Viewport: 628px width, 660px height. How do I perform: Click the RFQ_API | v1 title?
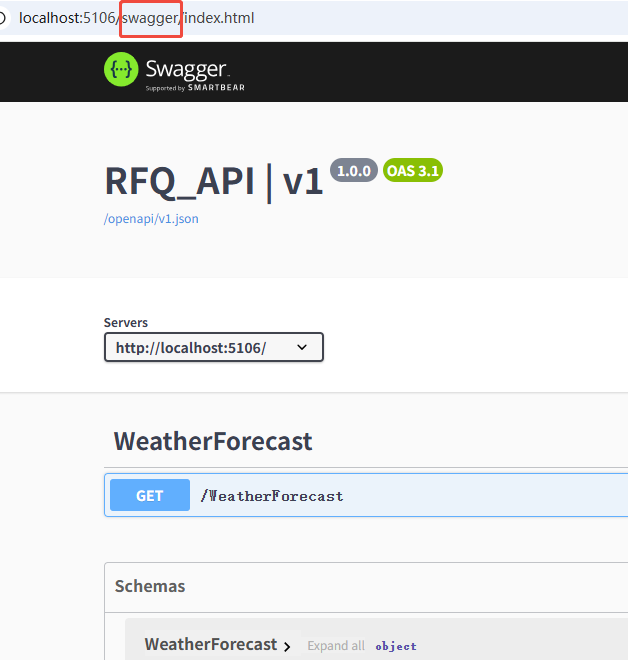tap(214, 181)
